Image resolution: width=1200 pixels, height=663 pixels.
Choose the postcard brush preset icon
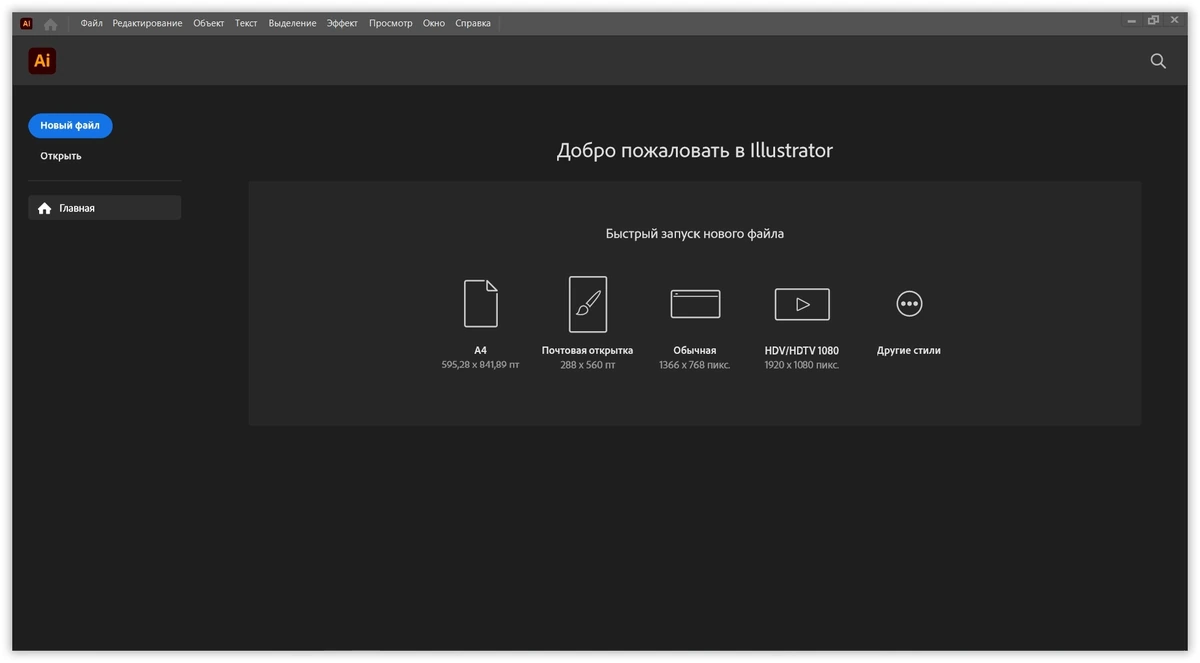point(588,304)
